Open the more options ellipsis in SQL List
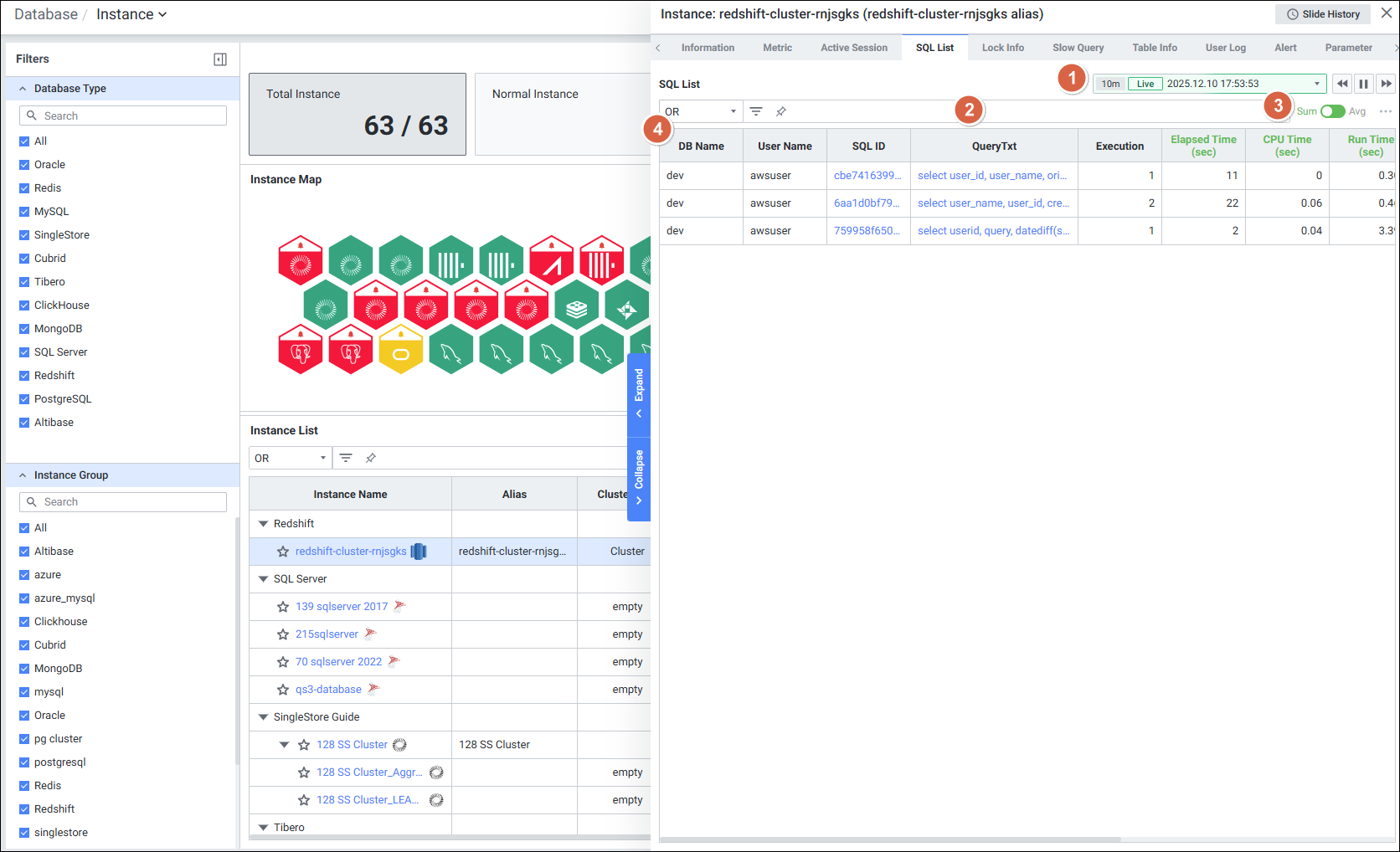Image resolution: width=1400 pixels, height=852 pixels. (x=1386, y=111)
